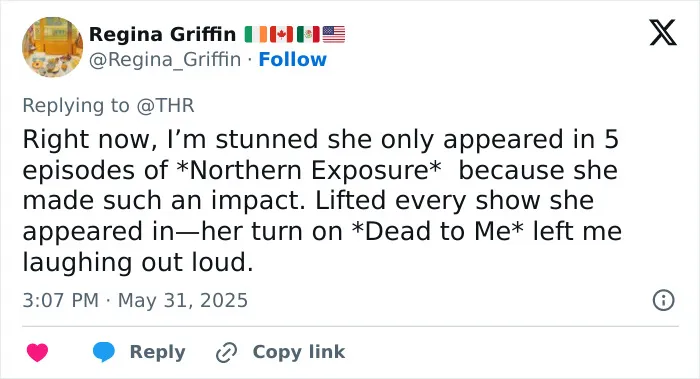
Task: Click the chain link icon
Action: click(226, 353)
